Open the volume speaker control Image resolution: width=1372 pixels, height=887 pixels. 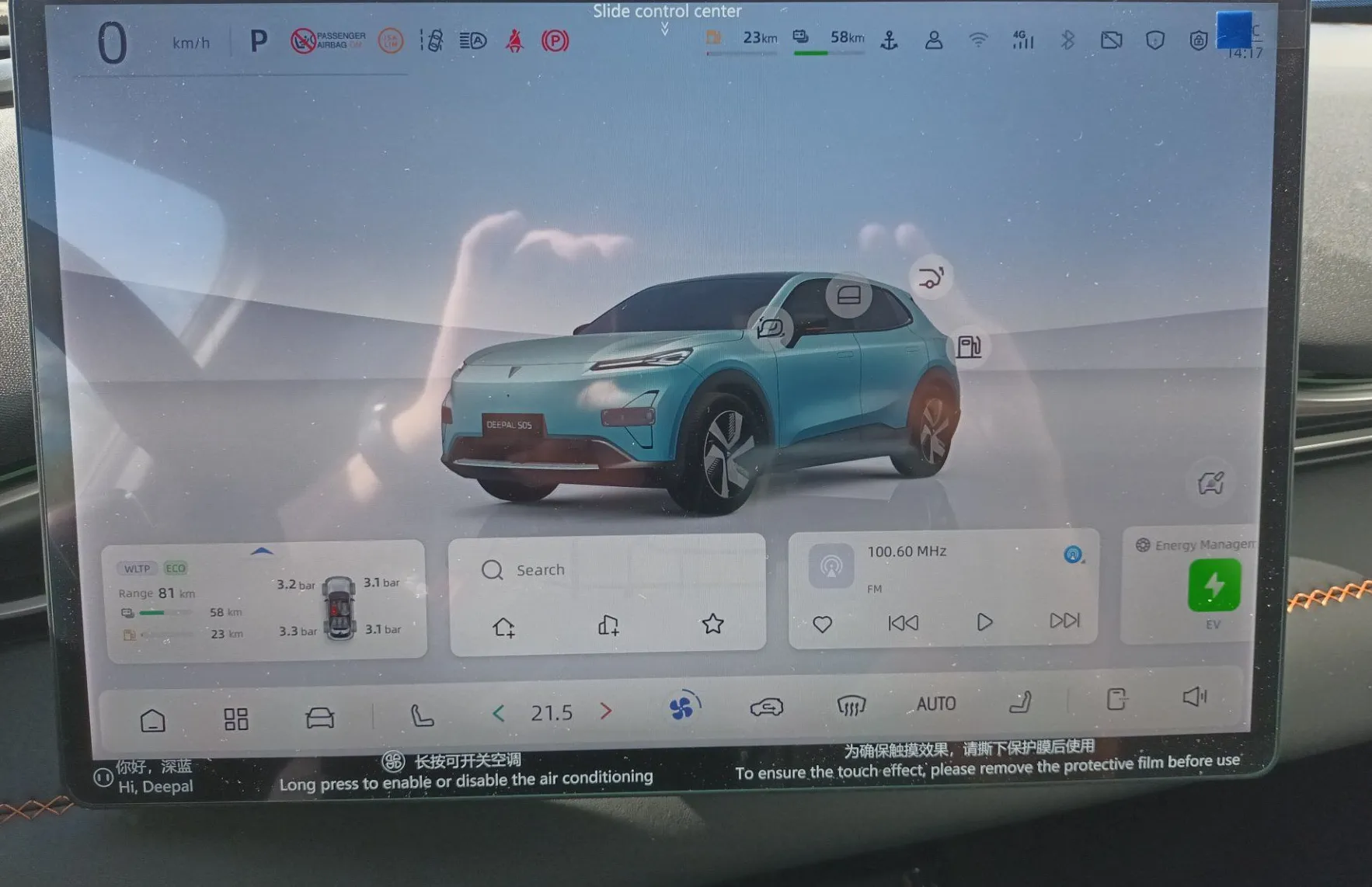pyautogui.click(x=1196, y=697)
